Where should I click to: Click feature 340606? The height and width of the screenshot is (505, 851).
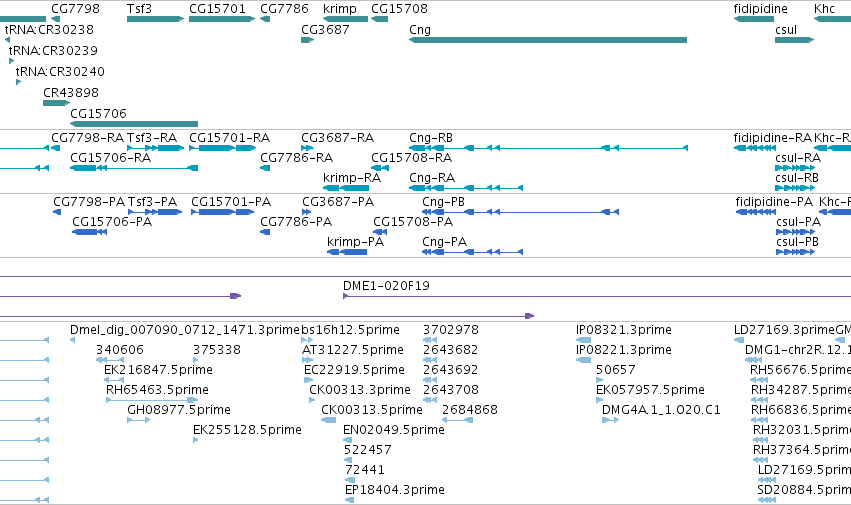pos(110,360)
